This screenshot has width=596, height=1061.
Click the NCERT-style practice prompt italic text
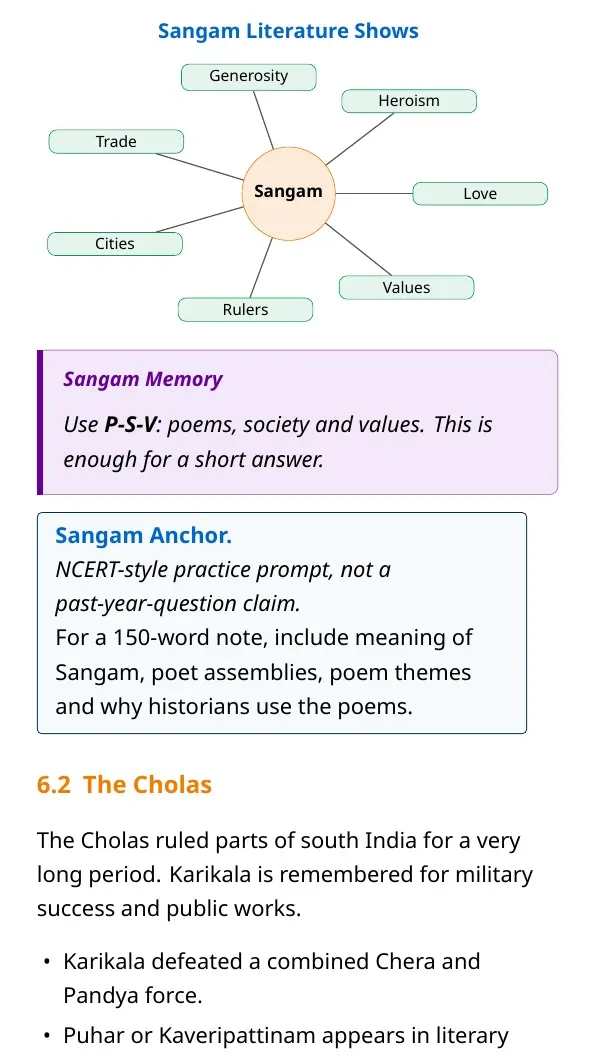pyautogui.click(x=223, y=587)
